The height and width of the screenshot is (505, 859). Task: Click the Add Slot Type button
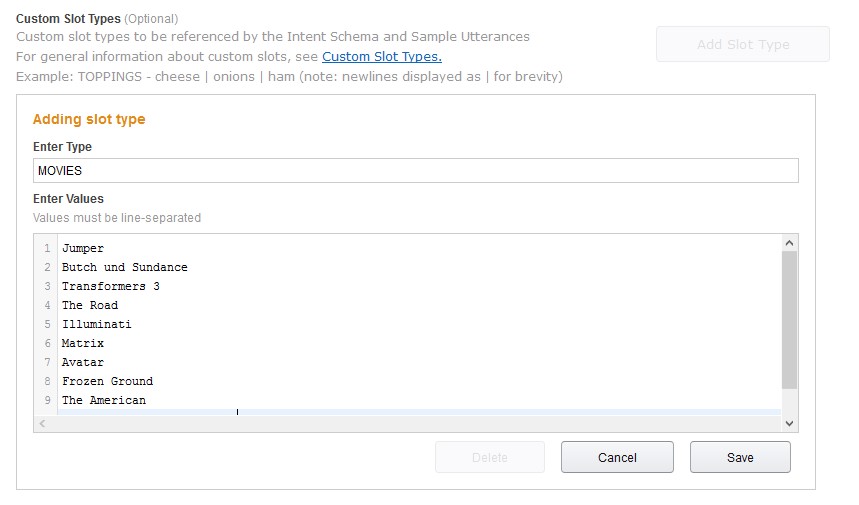[x=742, y=44]
